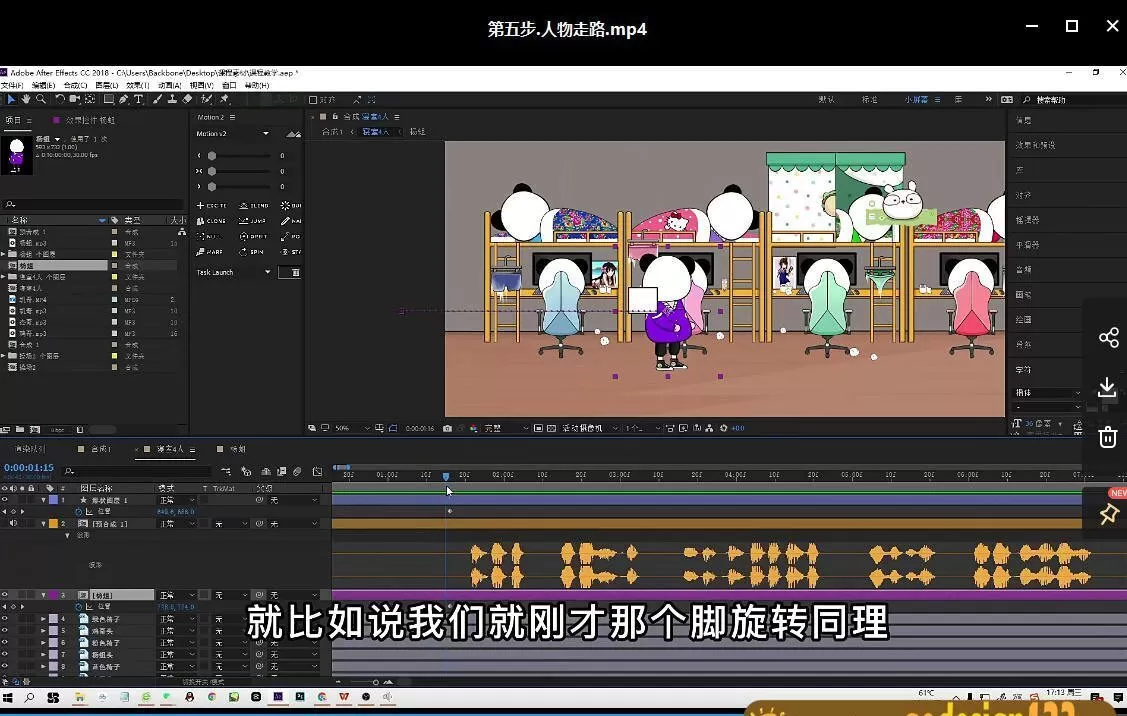This screenshot has width=1127, height=716.
Task: Enable audio for layer 2 in timeline
Action: tap(14, 524)
